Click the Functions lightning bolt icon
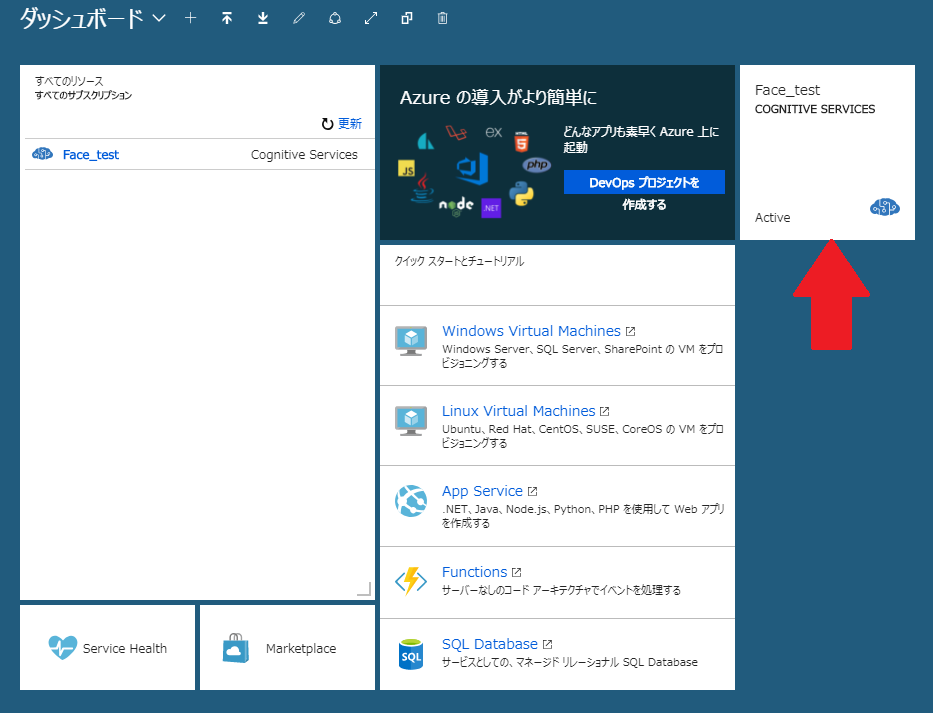This screenshot has height=713, width=933. pos(411,581)
